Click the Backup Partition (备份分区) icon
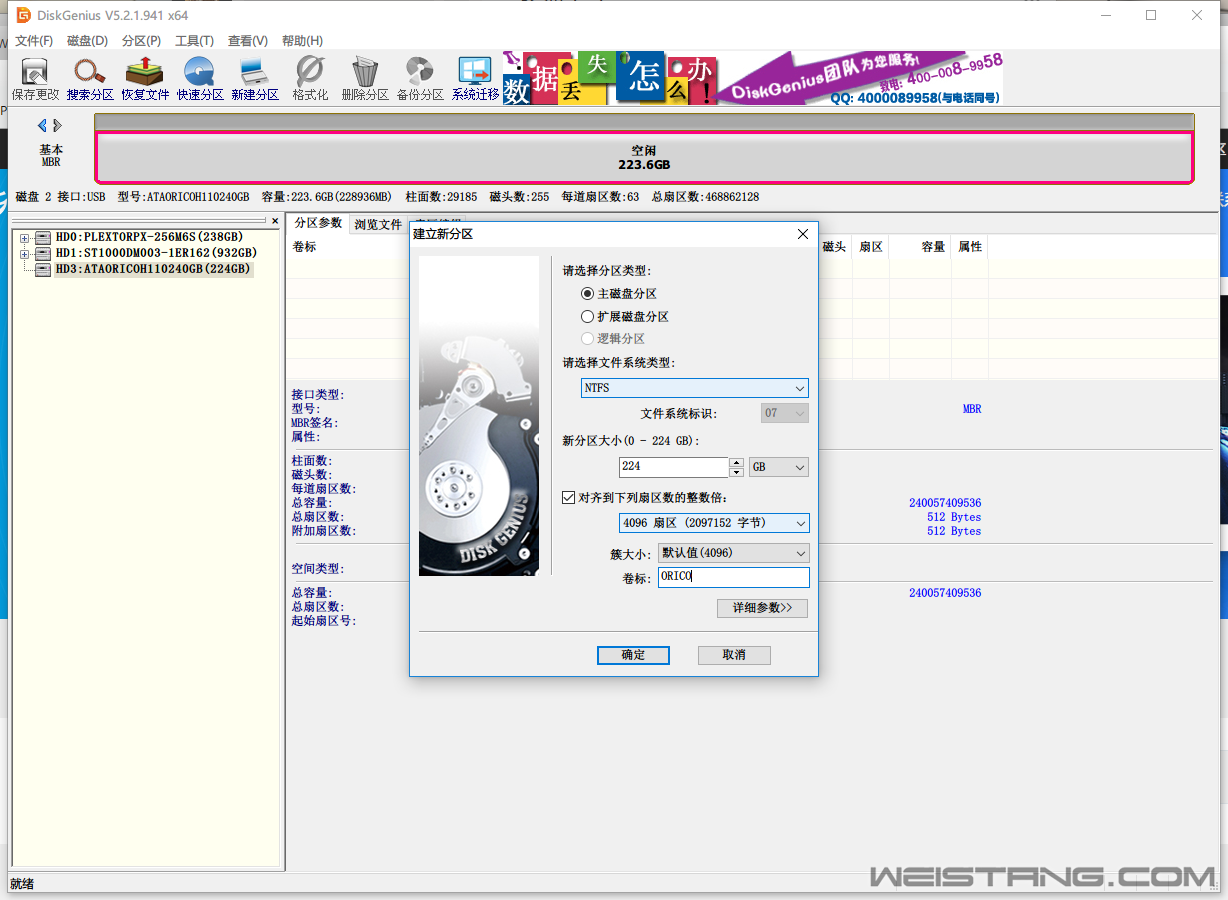Screen dimensions: 1228x900 point(420,79)
